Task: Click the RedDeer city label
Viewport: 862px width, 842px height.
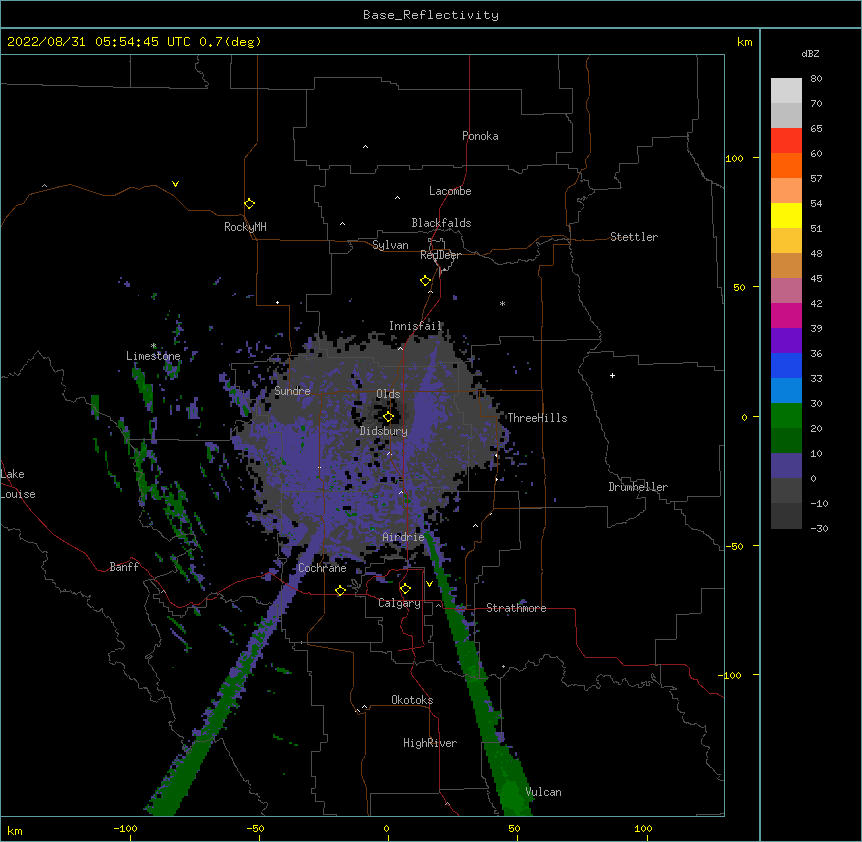Action: point(440,255)
